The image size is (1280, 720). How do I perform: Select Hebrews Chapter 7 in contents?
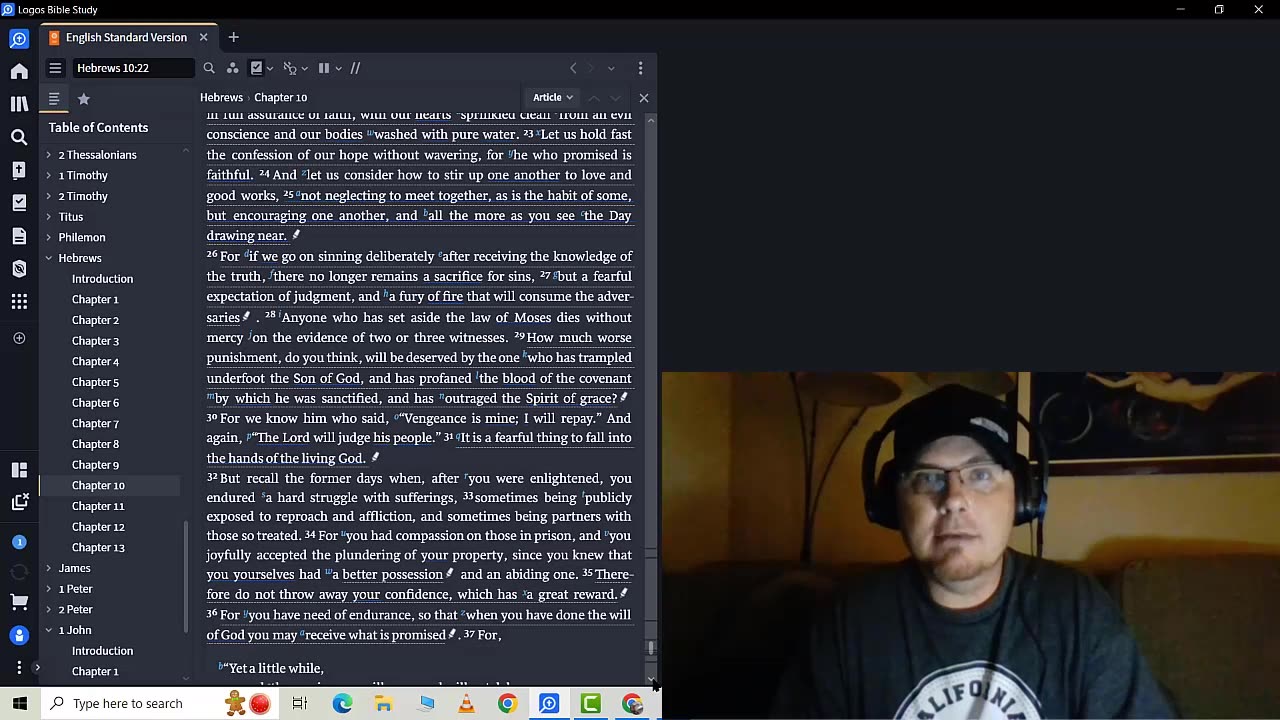pos(95,423)
